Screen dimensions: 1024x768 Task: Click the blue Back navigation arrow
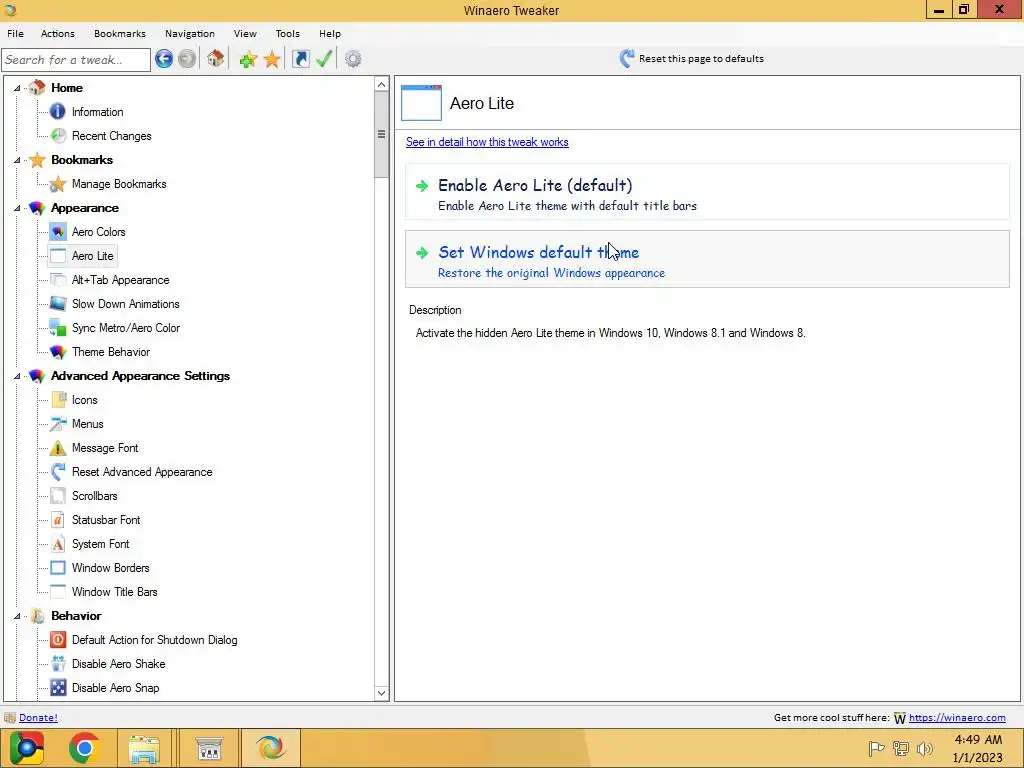click(164, 59)
